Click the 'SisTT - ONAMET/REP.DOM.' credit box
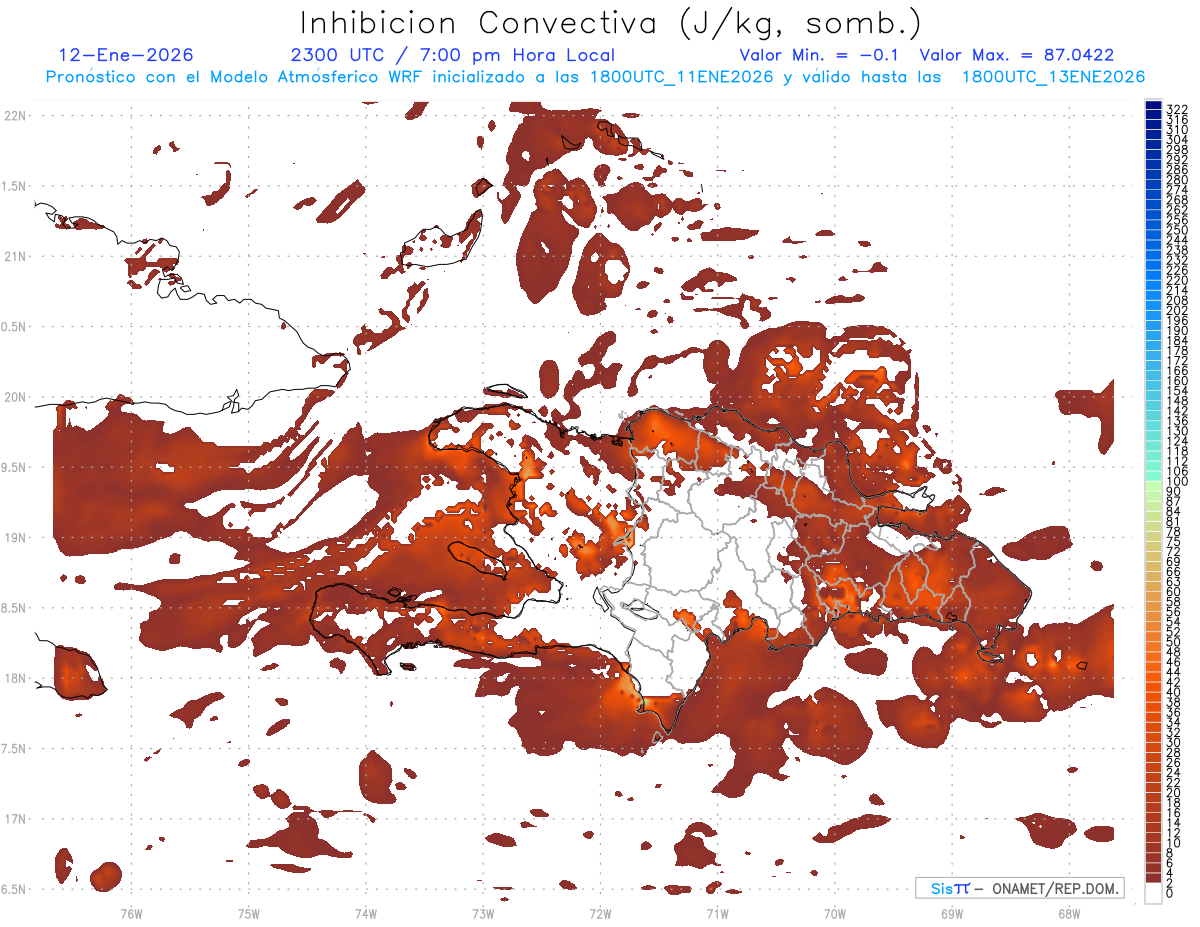 tap(1019, 888)
